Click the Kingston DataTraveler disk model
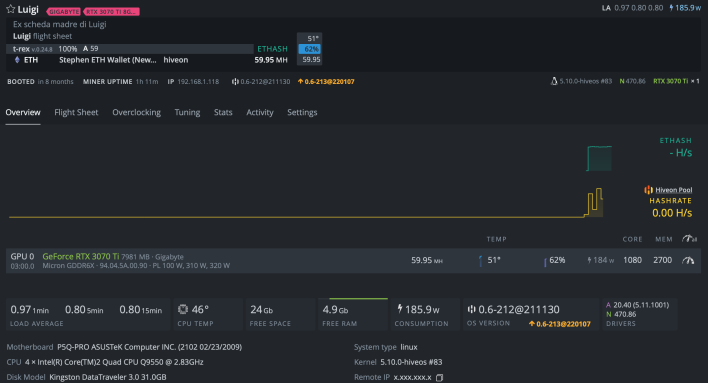Screen dimensions: 708x383 107,377
